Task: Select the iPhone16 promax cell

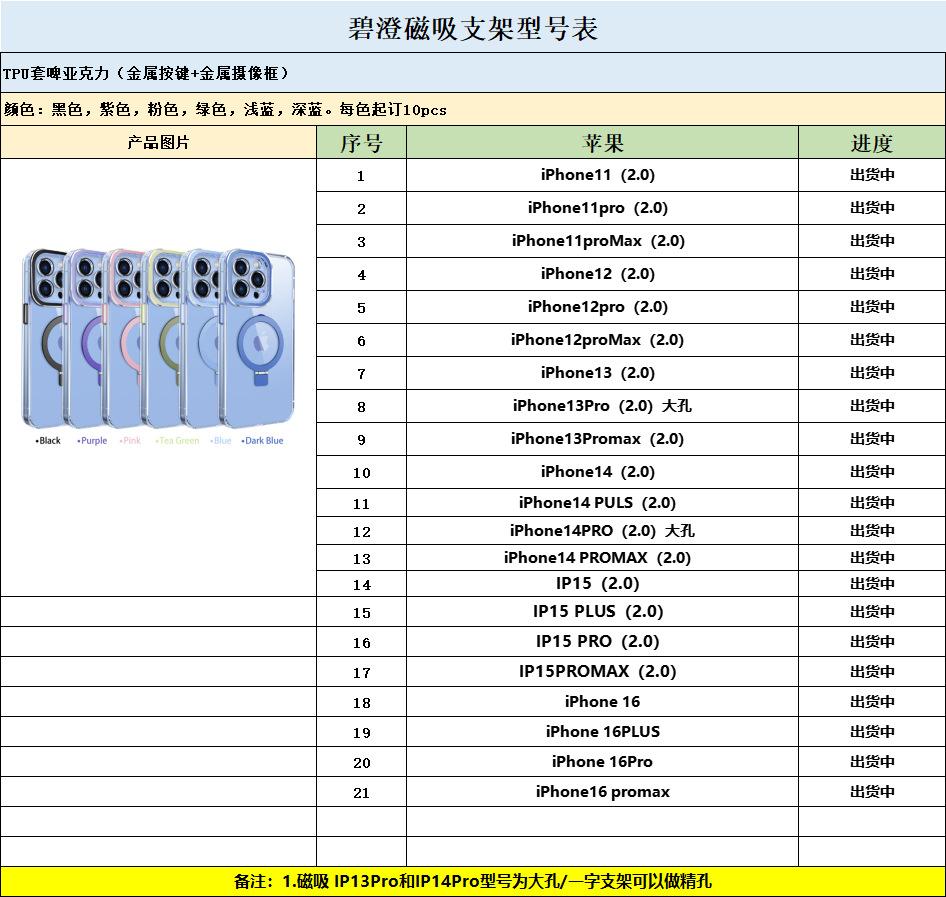Action: click(602, 792)
